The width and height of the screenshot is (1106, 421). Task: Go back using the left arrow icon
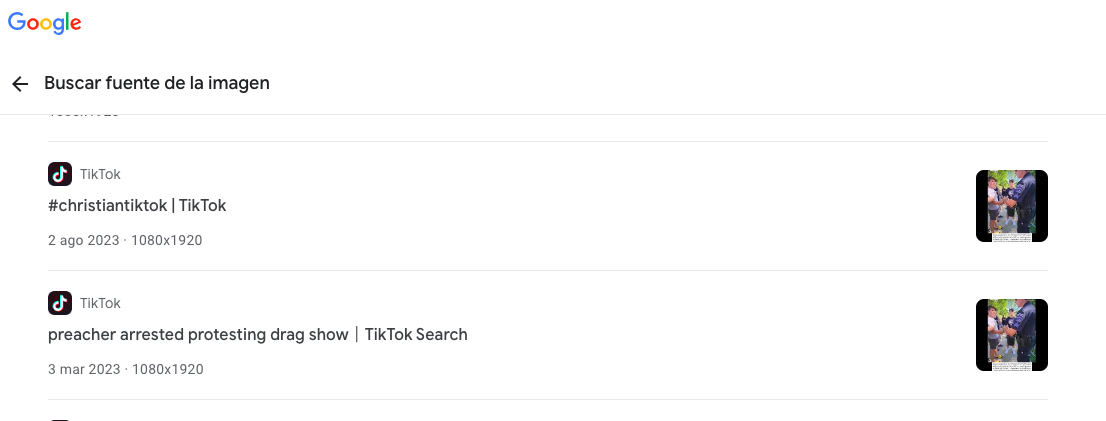(20, 84)
